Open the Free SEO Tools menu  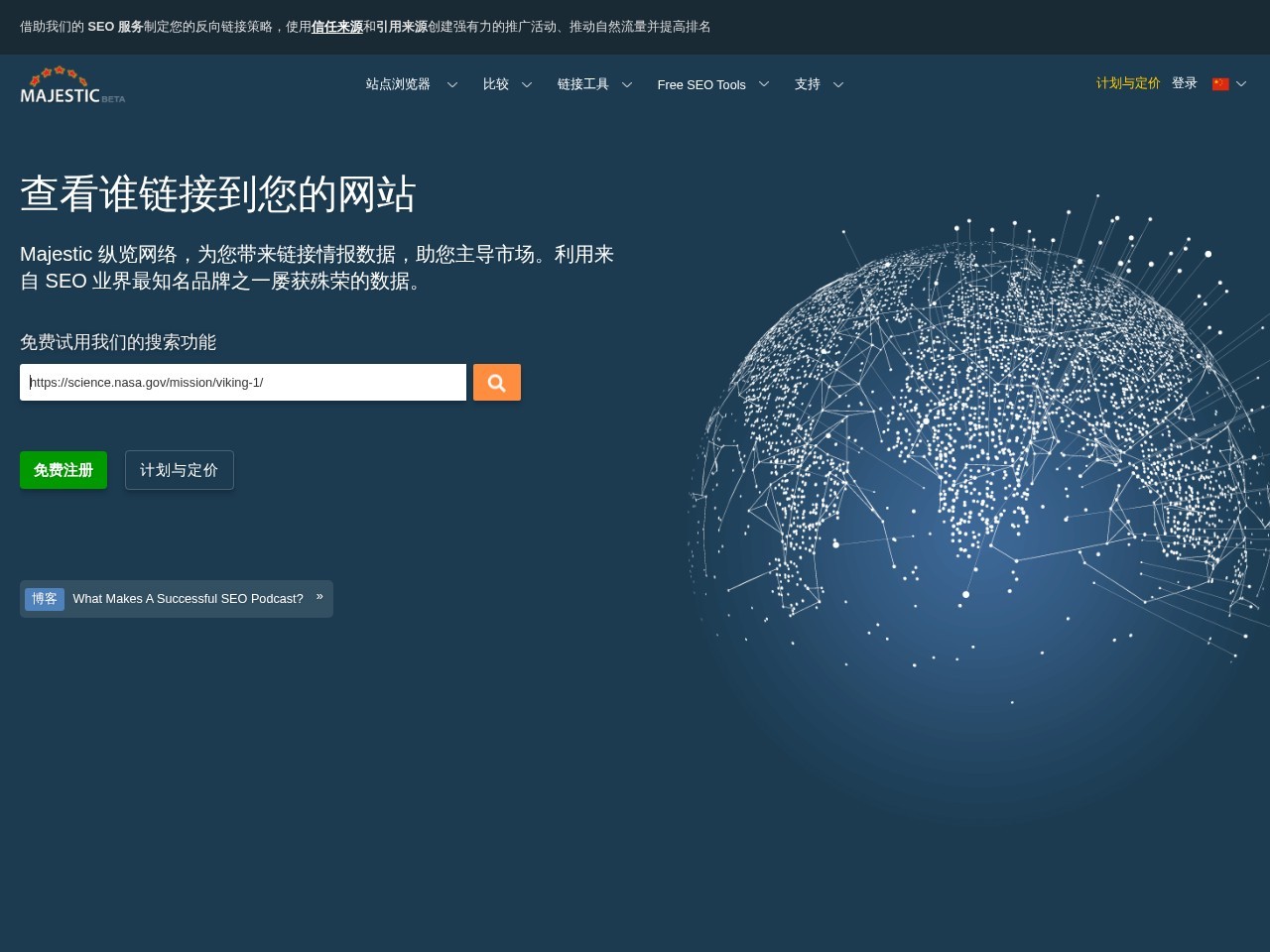click(701, 84)
